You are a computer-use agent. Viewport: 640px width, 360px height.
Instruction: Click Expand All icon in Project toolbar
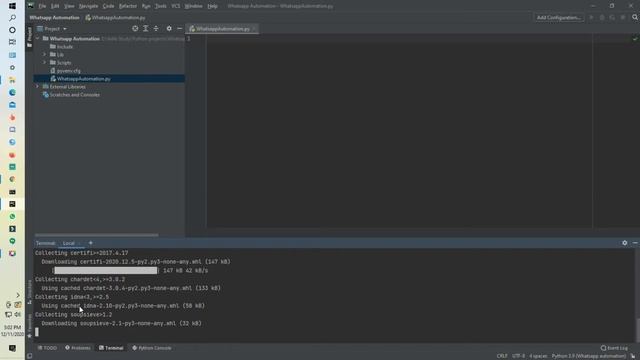[x=146, y=29]
